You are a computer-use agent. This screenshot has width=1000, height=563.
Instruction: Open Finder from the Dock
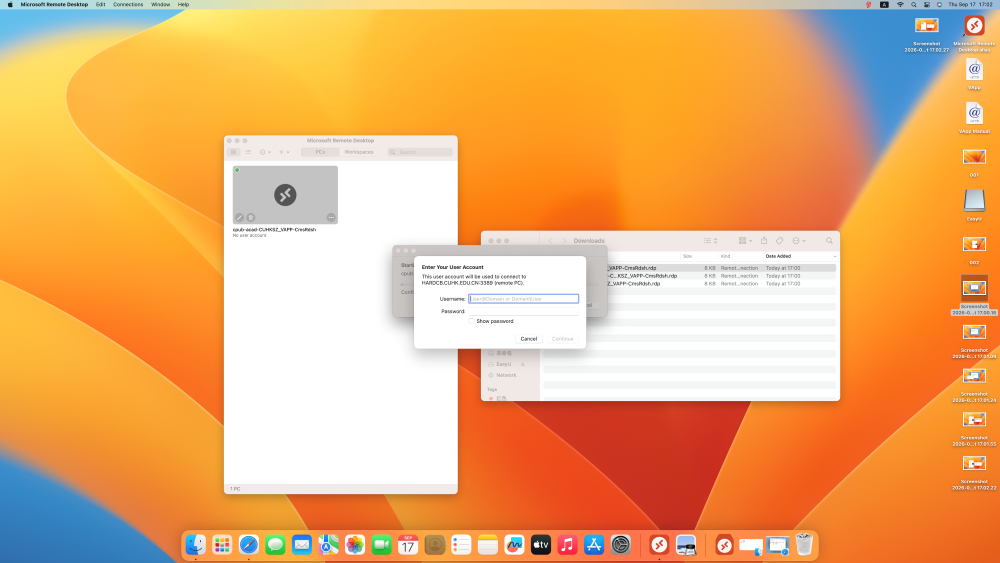195,545
